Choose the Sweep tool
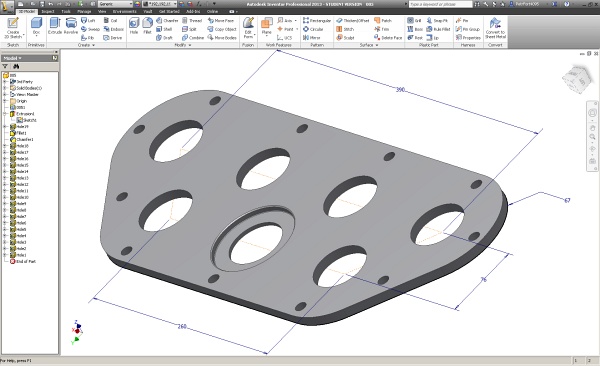The height and width of the screenshot is (366, 600). [x=90, y=29]
